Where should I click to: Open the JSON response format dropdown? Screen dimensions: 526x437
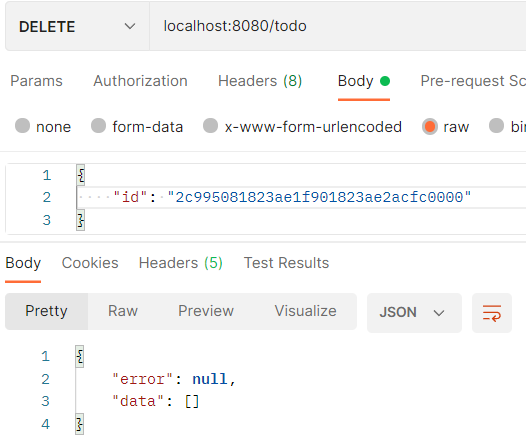[x=414, y=313]
